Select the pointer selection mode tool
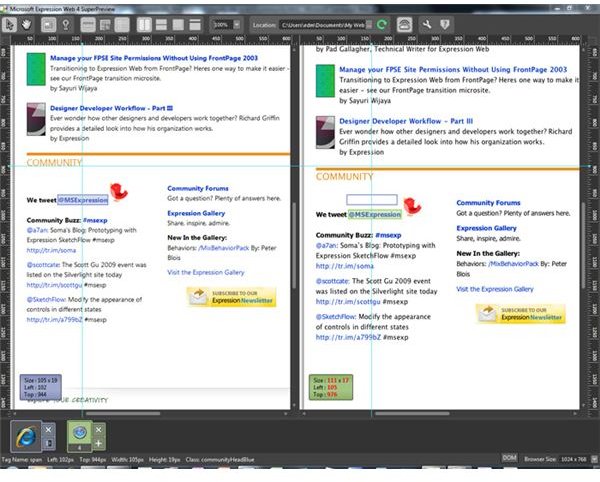This screenshot has height=482, width=600. pos(9,25)
